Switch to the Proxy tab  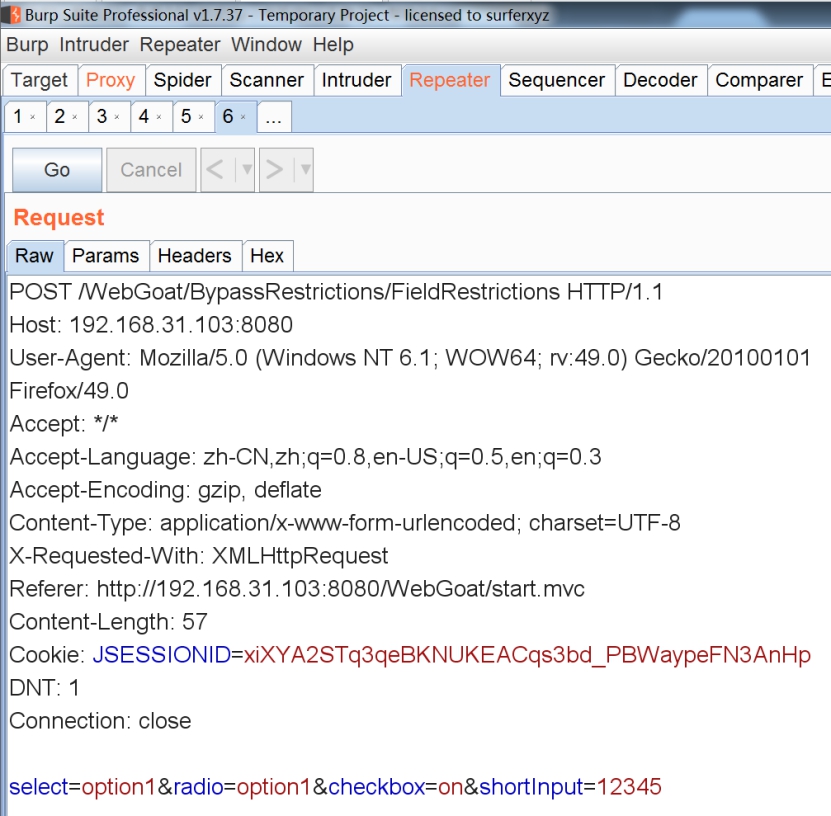(111, 81)
